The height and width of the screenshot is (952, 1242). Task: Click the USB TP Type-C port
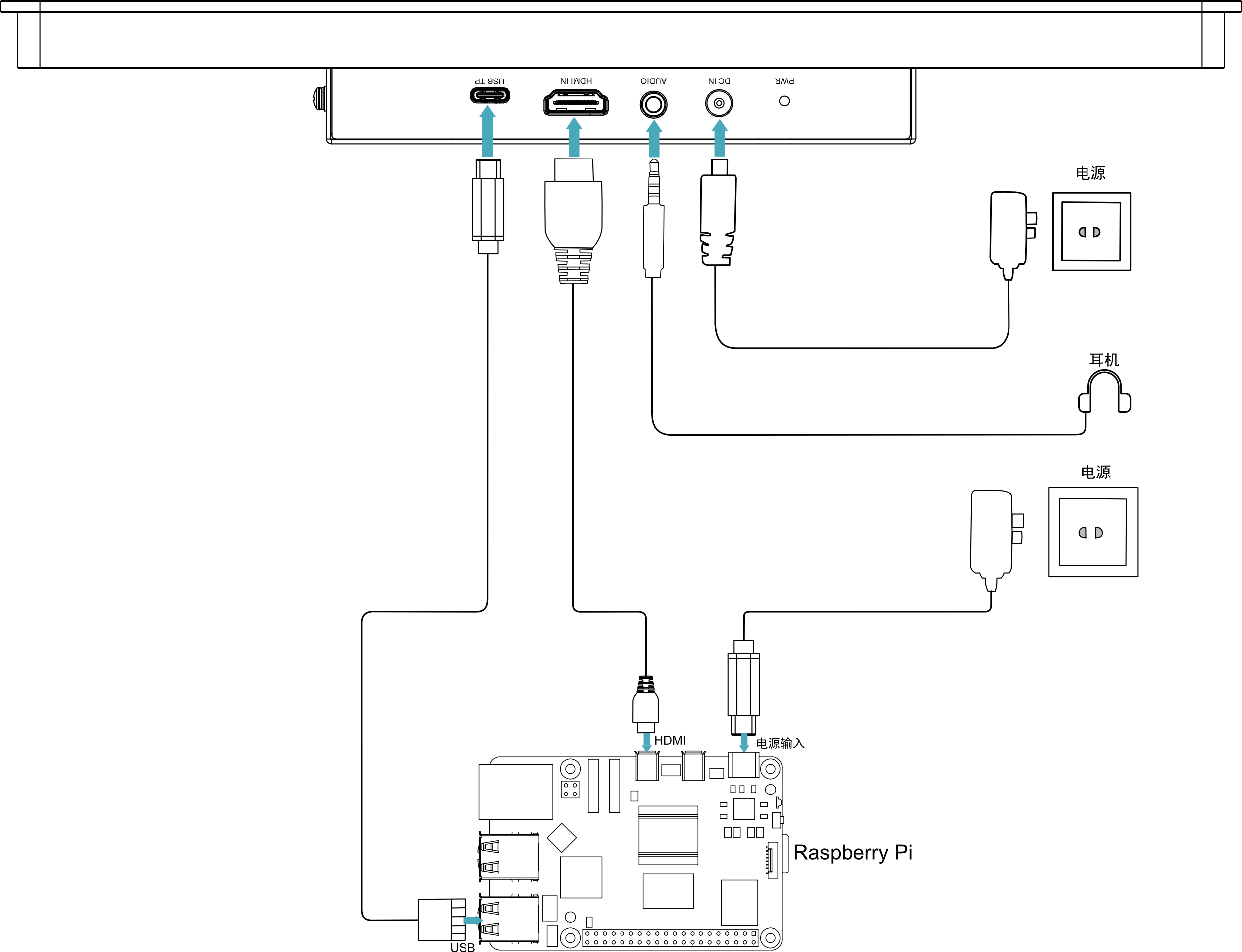pos(490,95)
